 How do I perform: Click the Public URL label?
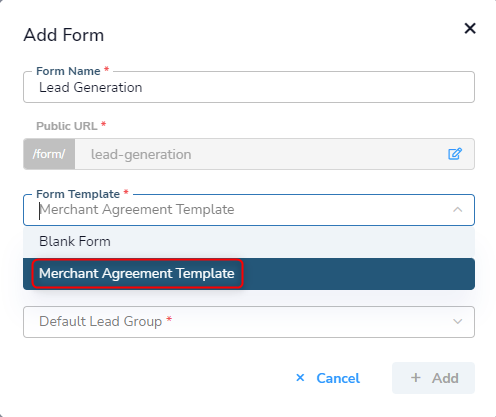point(67,126)
